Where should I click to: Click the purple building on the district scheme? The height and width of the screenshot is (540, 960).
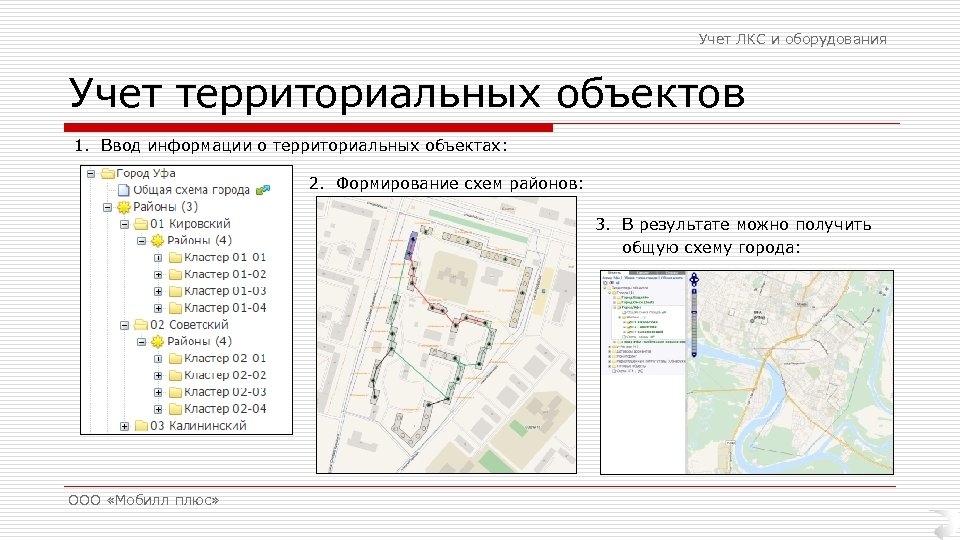pyautogui.click(x=411, y=245)
